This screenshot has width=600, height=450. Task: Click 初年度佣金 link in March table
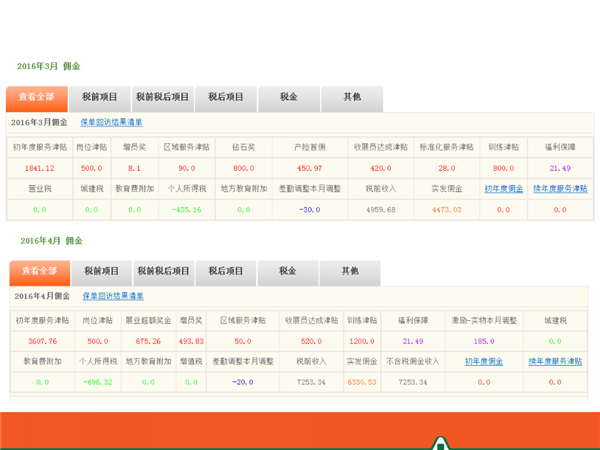pos(503,187)
